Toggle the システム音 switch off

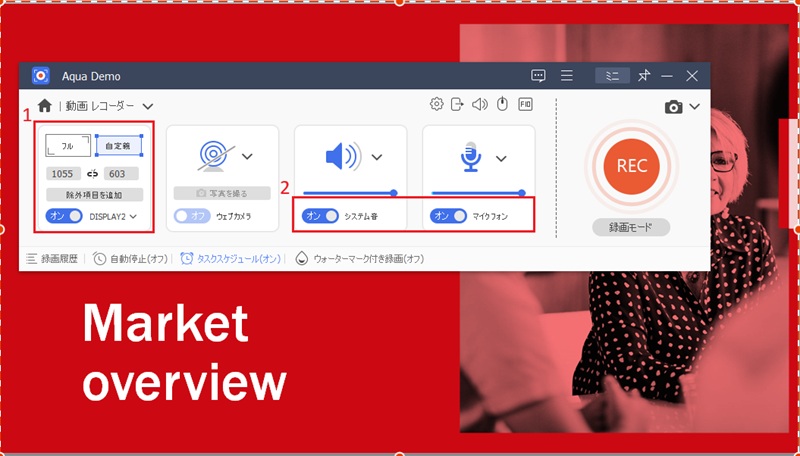[320, 216]
